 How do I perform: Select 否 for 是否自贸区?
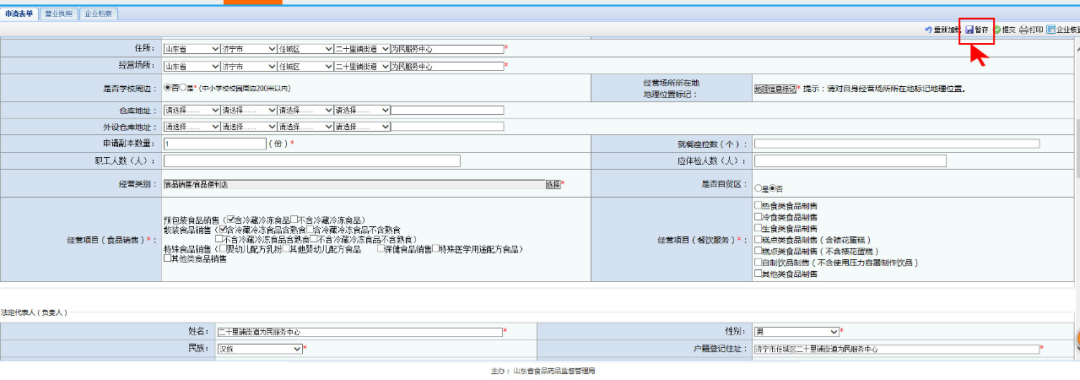(x=773, y=188)
